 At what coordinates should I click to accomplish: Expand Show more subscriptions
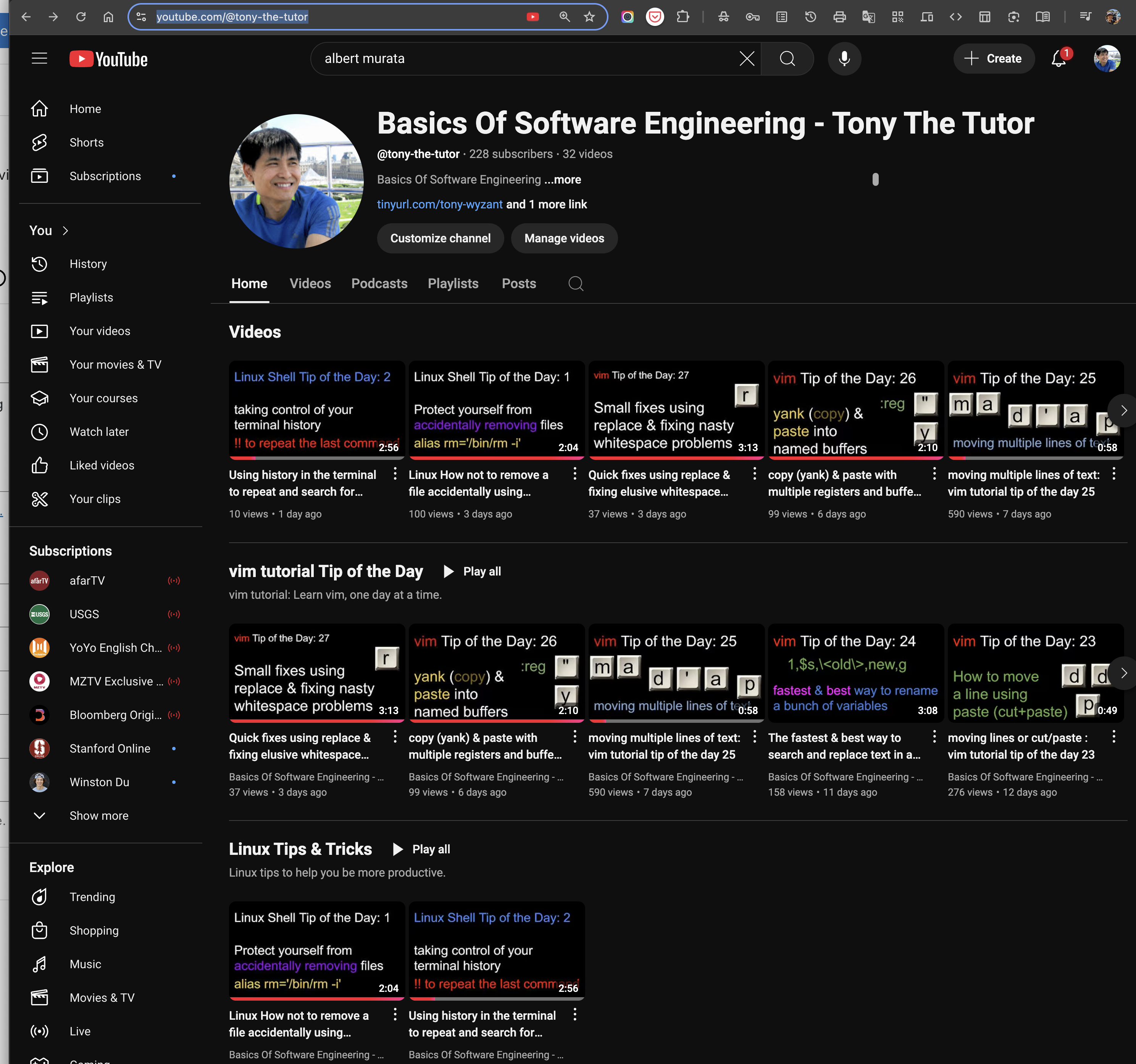click(98, 816)
